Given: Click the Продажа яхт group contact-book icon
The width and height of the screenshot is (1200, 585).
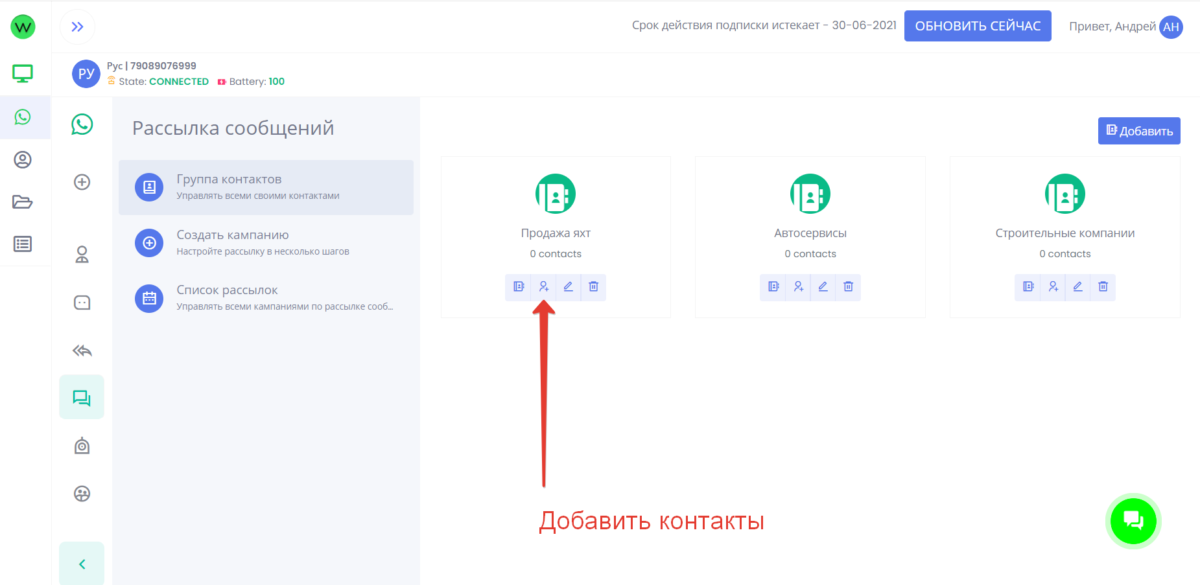Looking at the screenshot, I should tap(555, 193).
